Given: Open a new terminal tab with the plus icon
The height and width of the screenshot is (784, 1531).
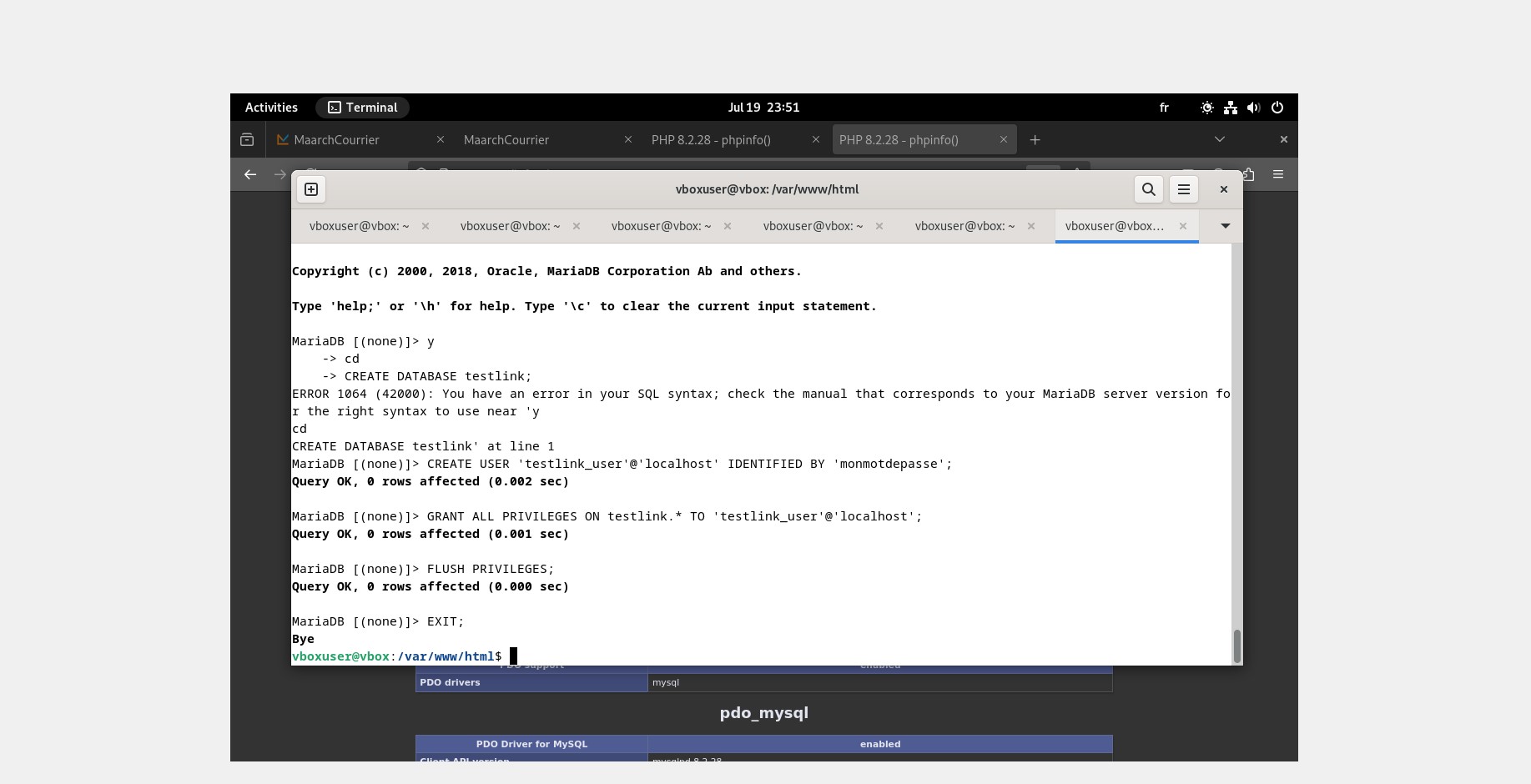Looking at the screenshot, I should coord(311,189).
